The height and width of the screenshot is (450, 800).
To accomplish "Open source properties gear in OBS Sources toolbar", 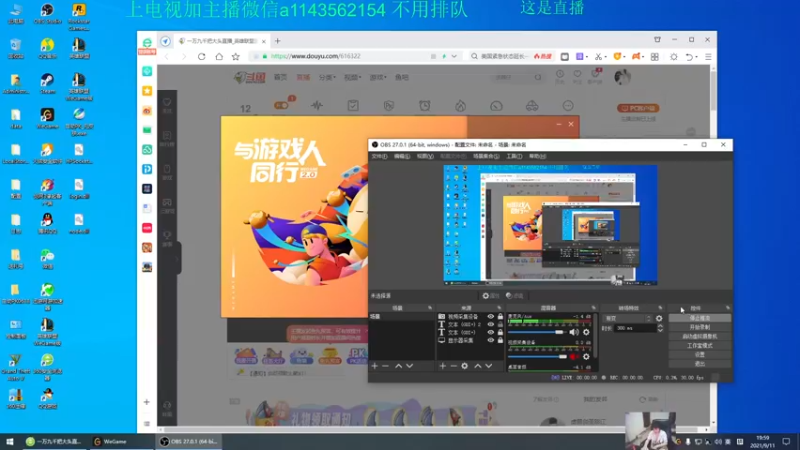I will point(464,366).
